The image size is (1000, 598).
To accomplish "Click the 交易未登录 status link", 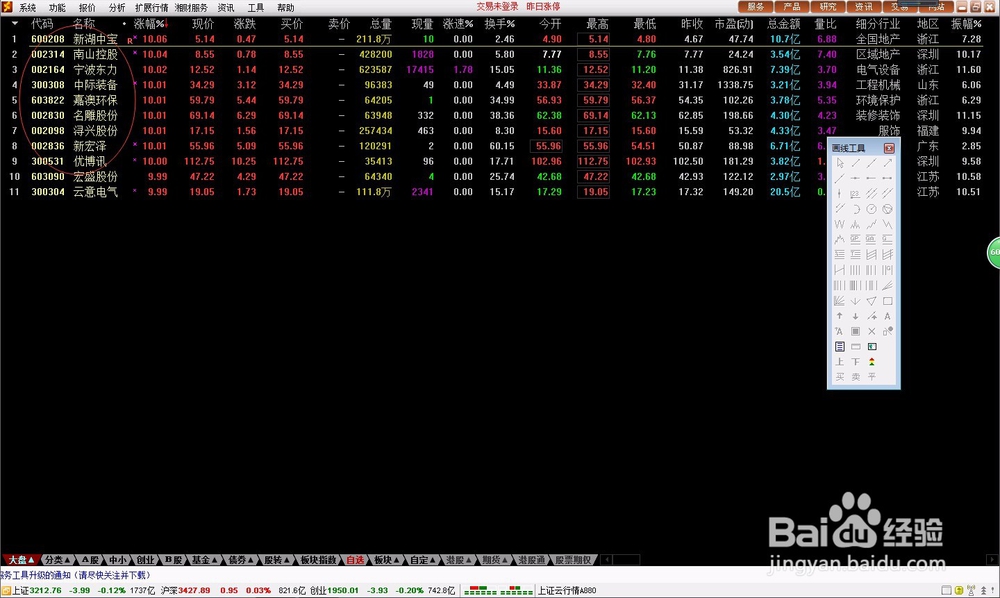I will click(497, 6).
